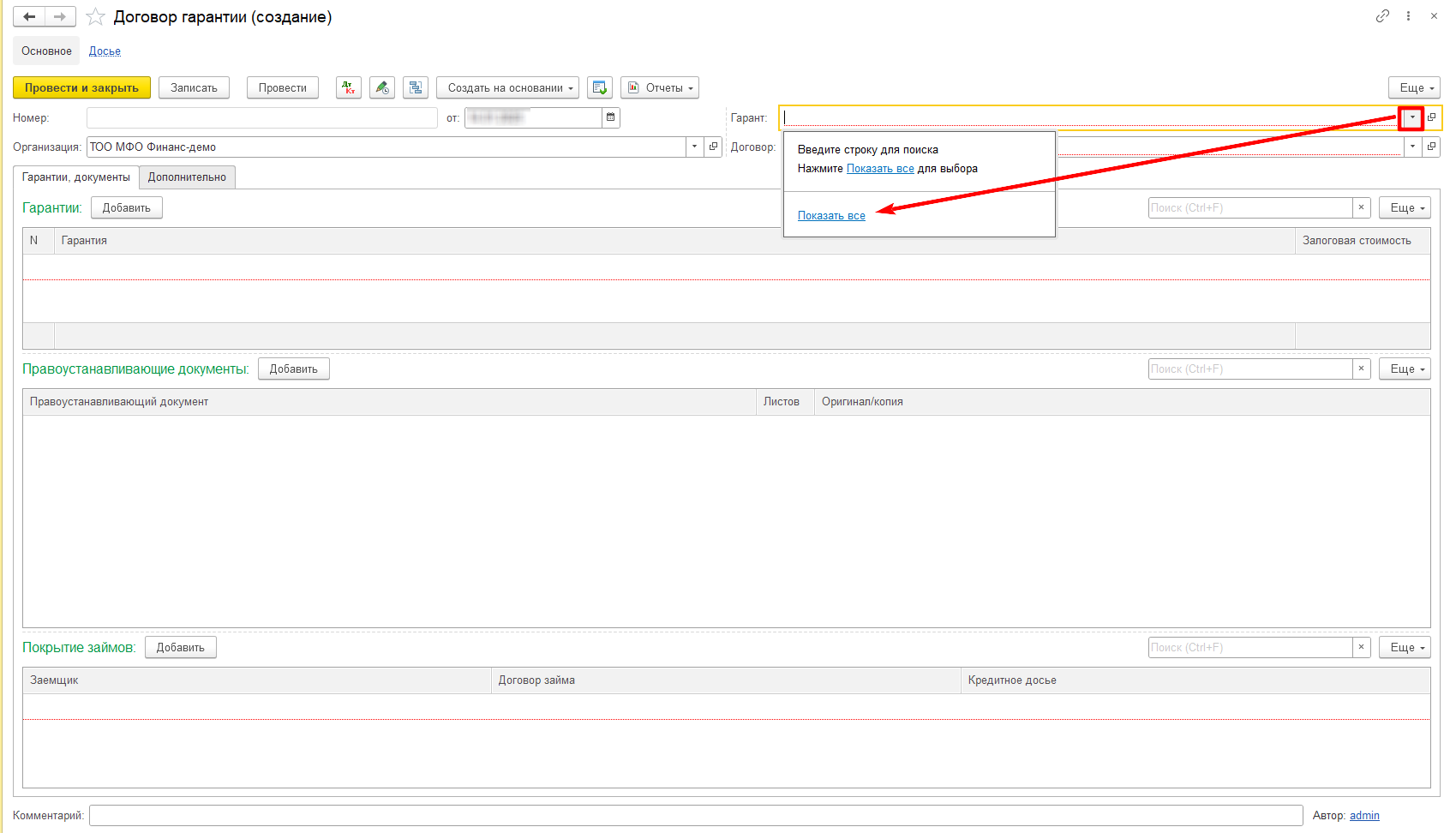Click the Комментарий input field
Image resolution: width=1456 pixels, height=833 pixels.
point(696,815)
